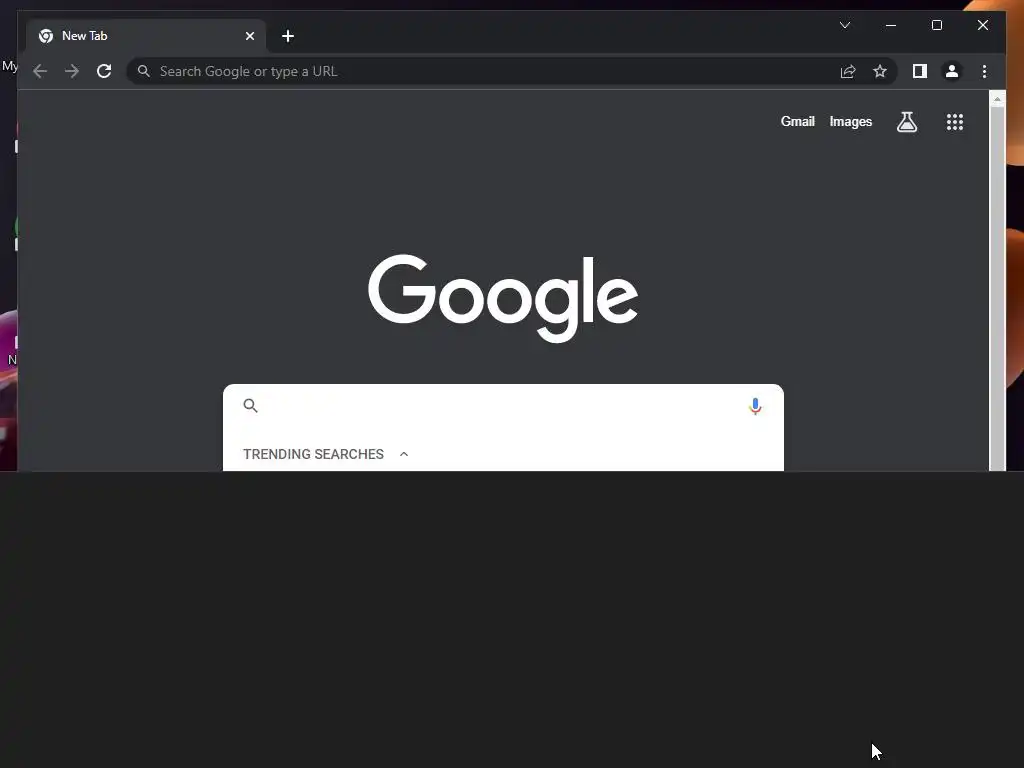Select the New Tab tab

146,36
